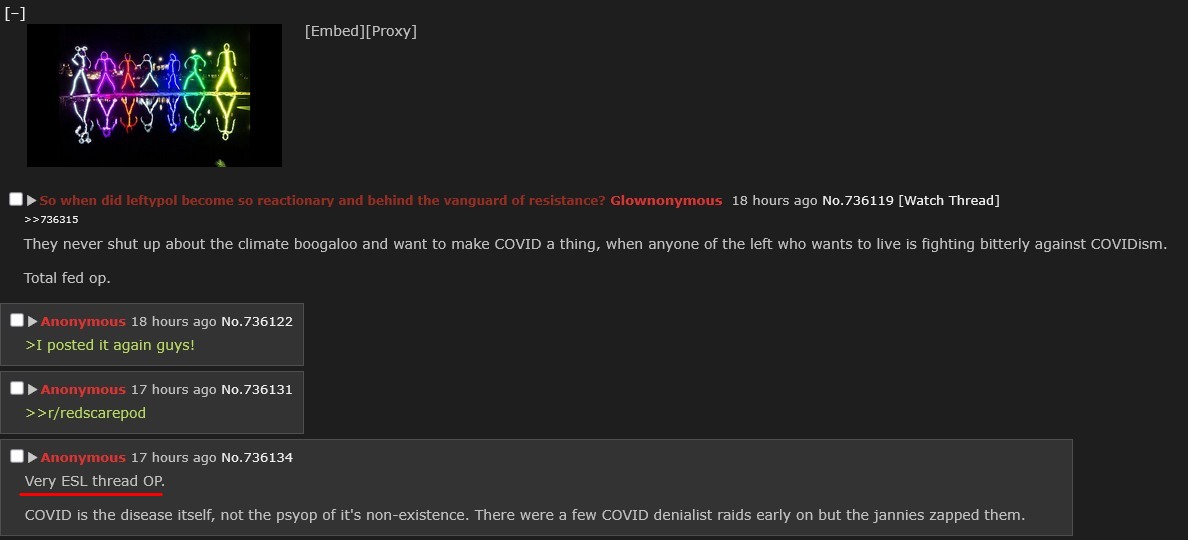Tick the checkbox for OP post 736119
This screenshot has height=540, width=1188.
(x=16, y=200)
